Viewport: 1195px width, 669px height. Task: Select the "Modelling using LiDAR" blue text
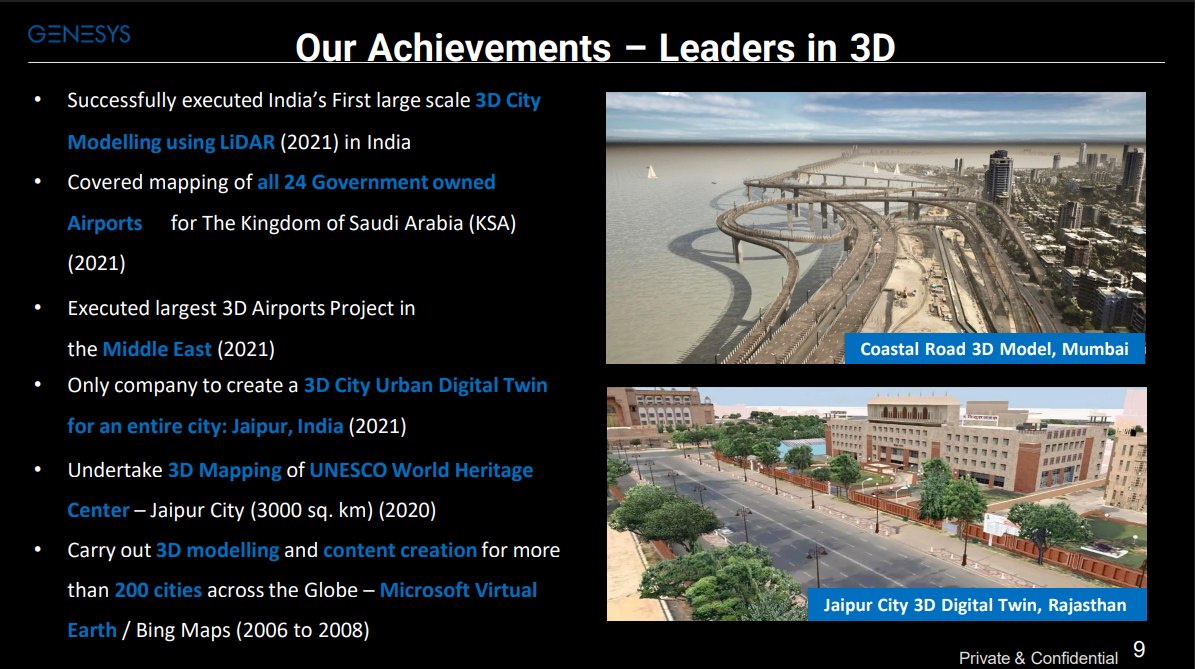tap(171, 142)
